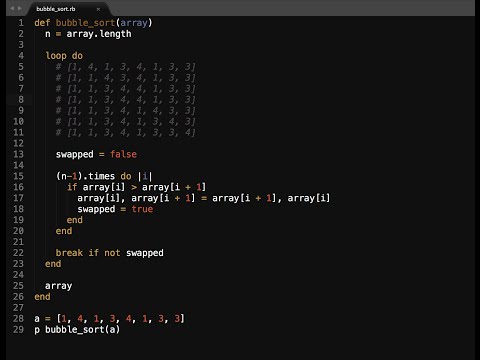
Task: Click the '(n-1).times do |i|' line
Action: [x=104, y=176]
